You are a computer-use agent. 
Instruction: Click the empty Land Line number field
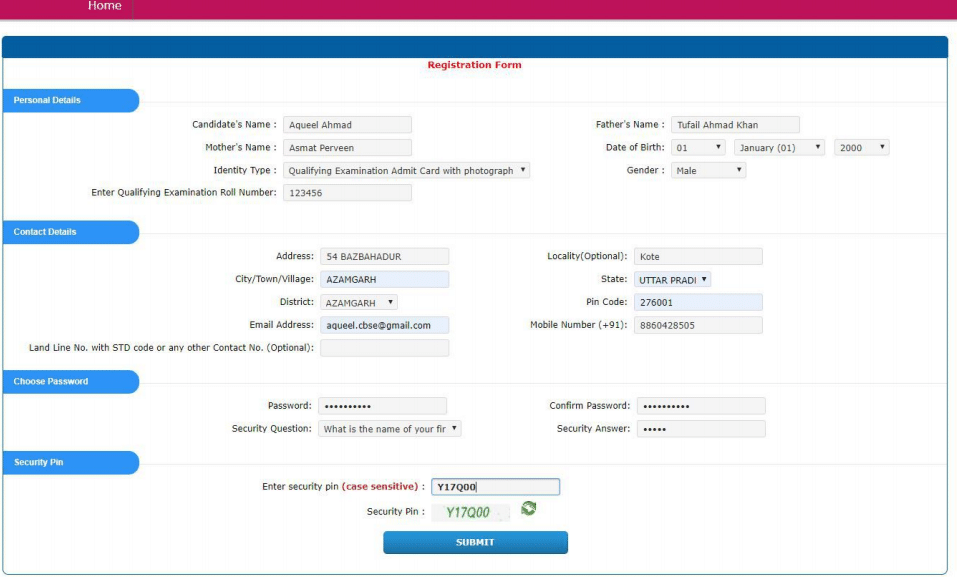[384, 348]
